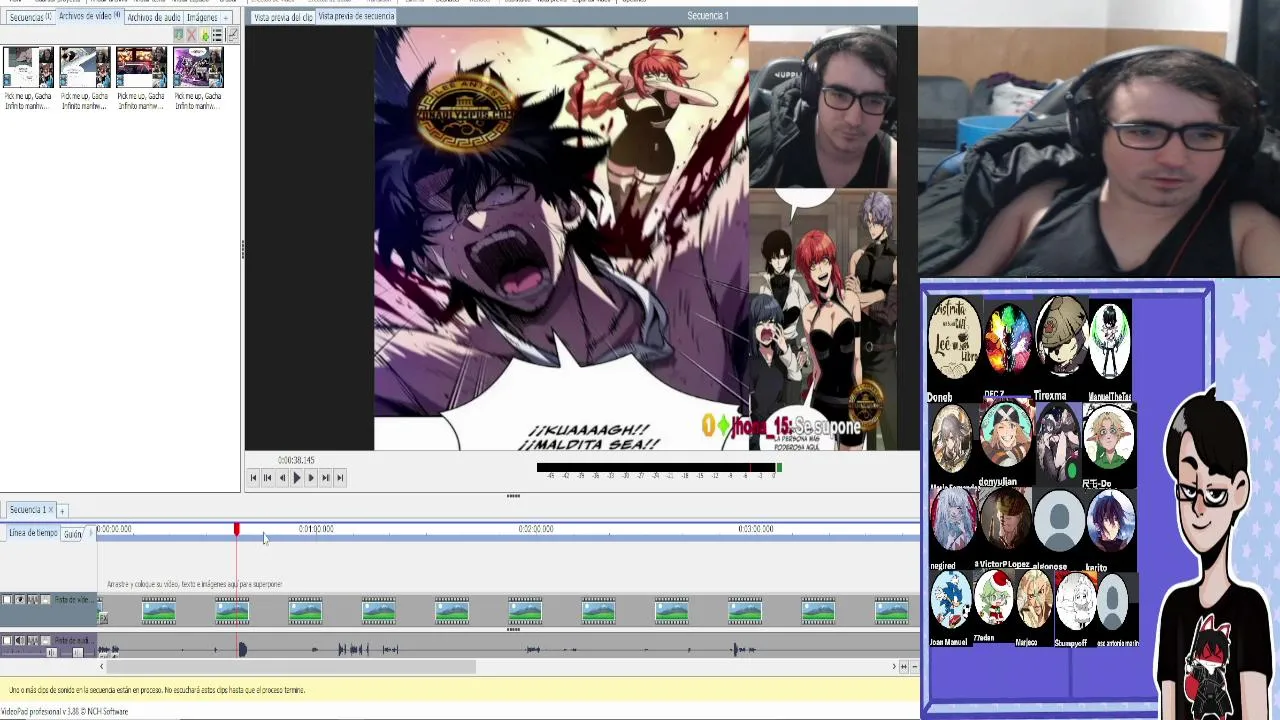
Task: Open the Archivos de audio tab
Action: tap(152, 17)
